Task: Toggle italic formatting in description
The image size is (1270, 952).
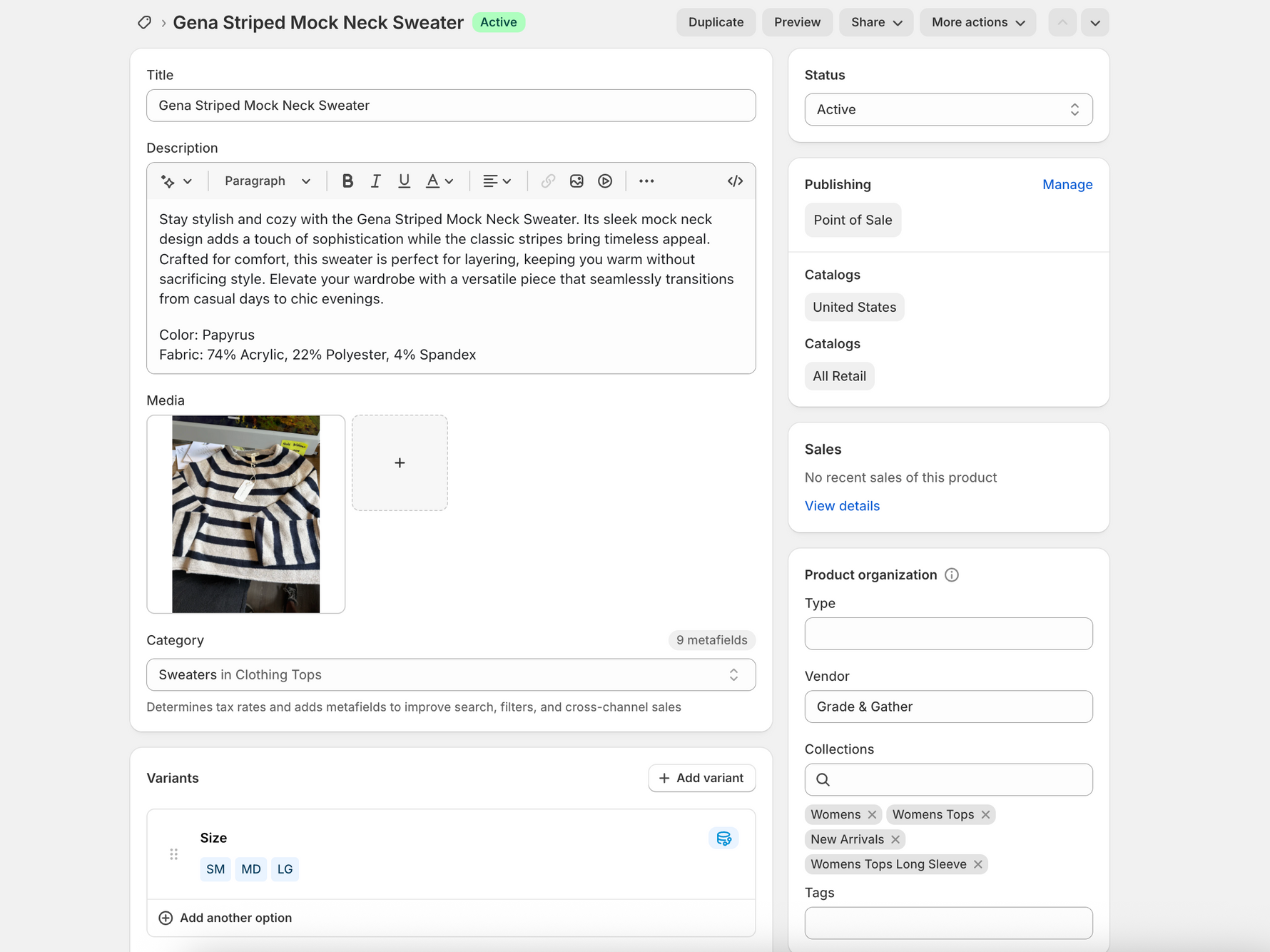Action: (x=375, y=181)
